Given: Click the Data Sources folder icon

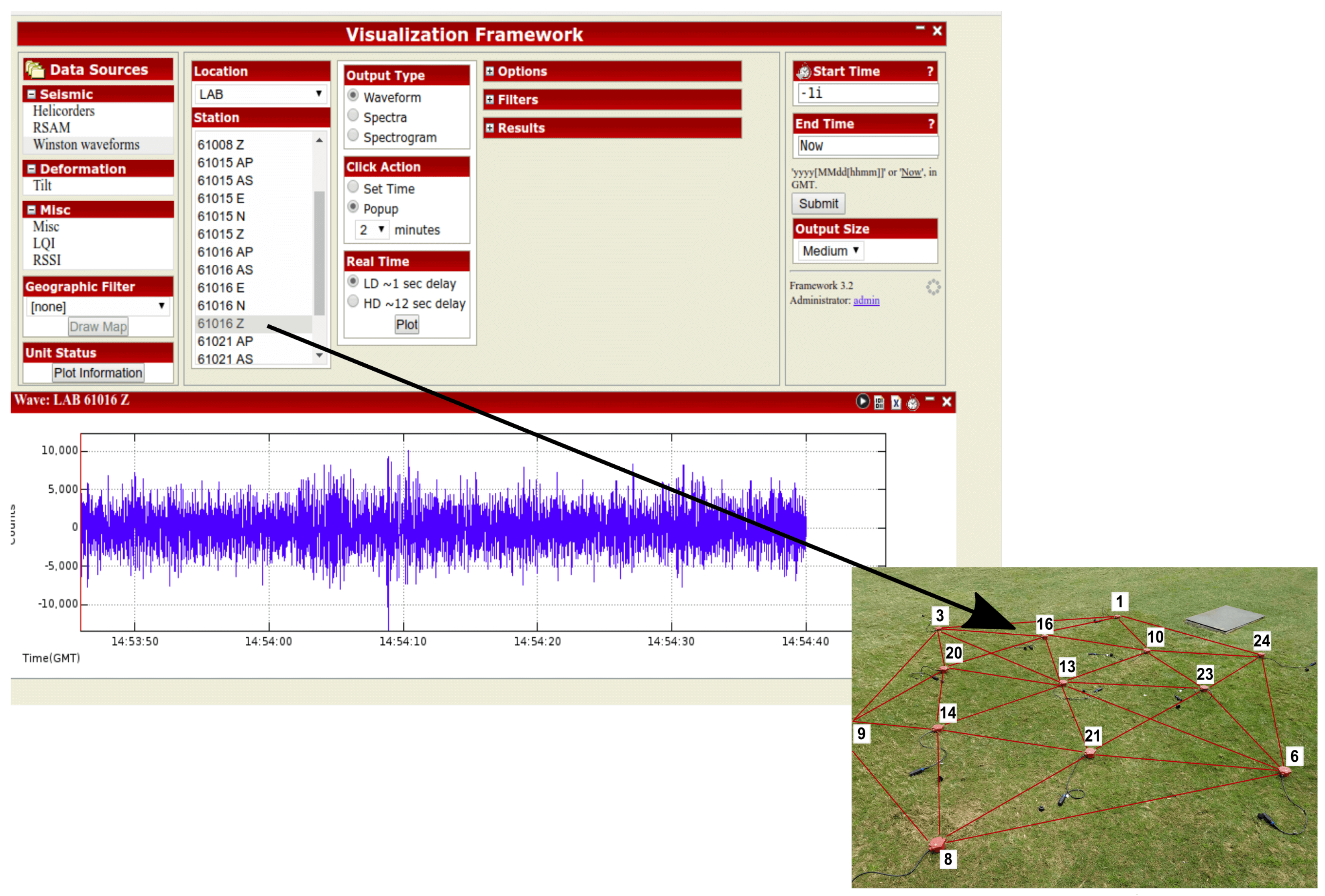Looking at the screenshot, I should (x=35, y=70).
